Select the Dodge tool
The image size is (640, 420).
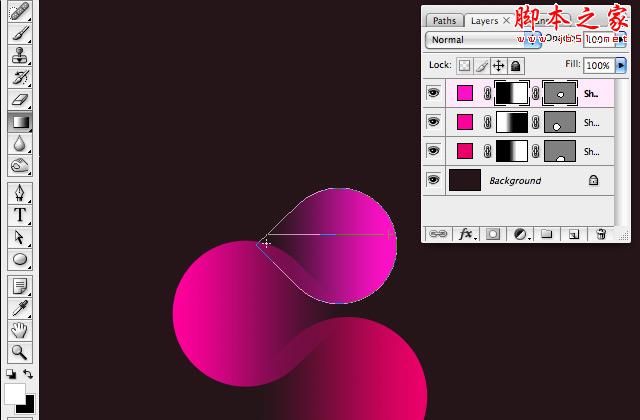point(20,166)
